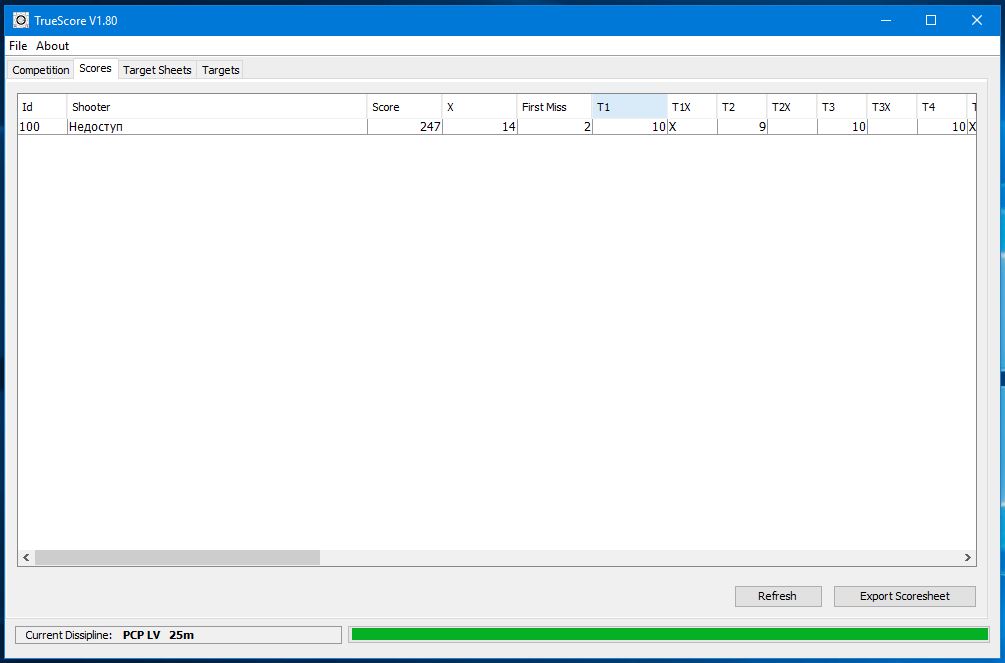
Task: Click the scroll right arrow of the table
Action: coord(967,558)
